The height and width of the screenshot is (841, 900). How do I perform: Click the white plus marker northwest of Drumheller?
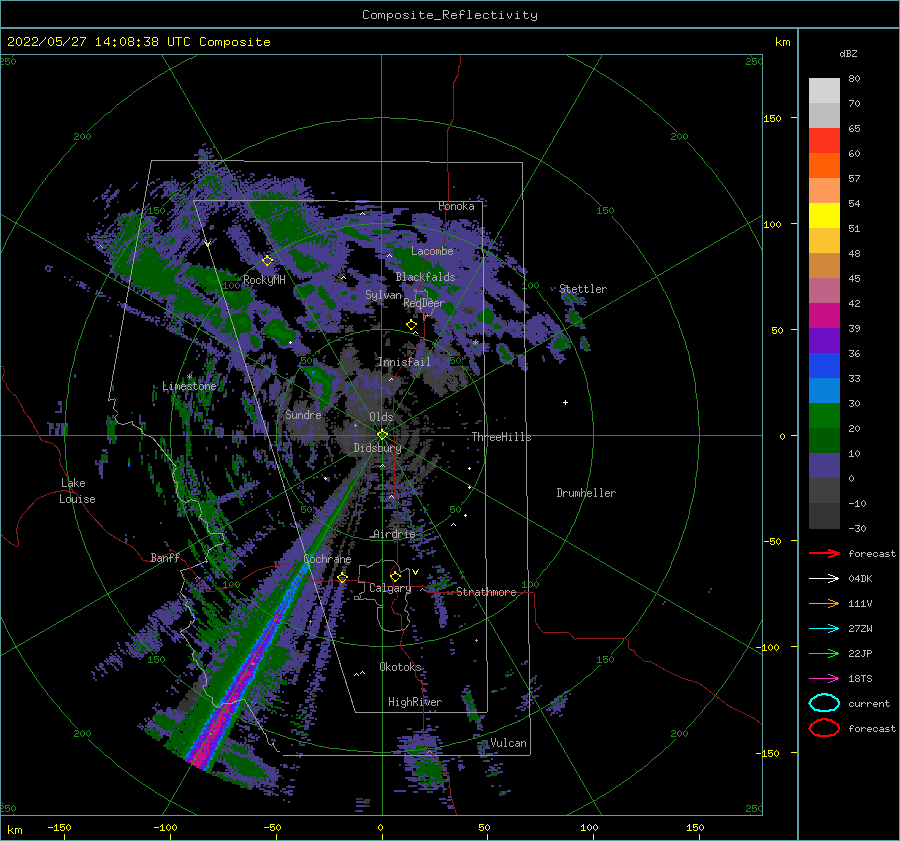coord(565,402)
